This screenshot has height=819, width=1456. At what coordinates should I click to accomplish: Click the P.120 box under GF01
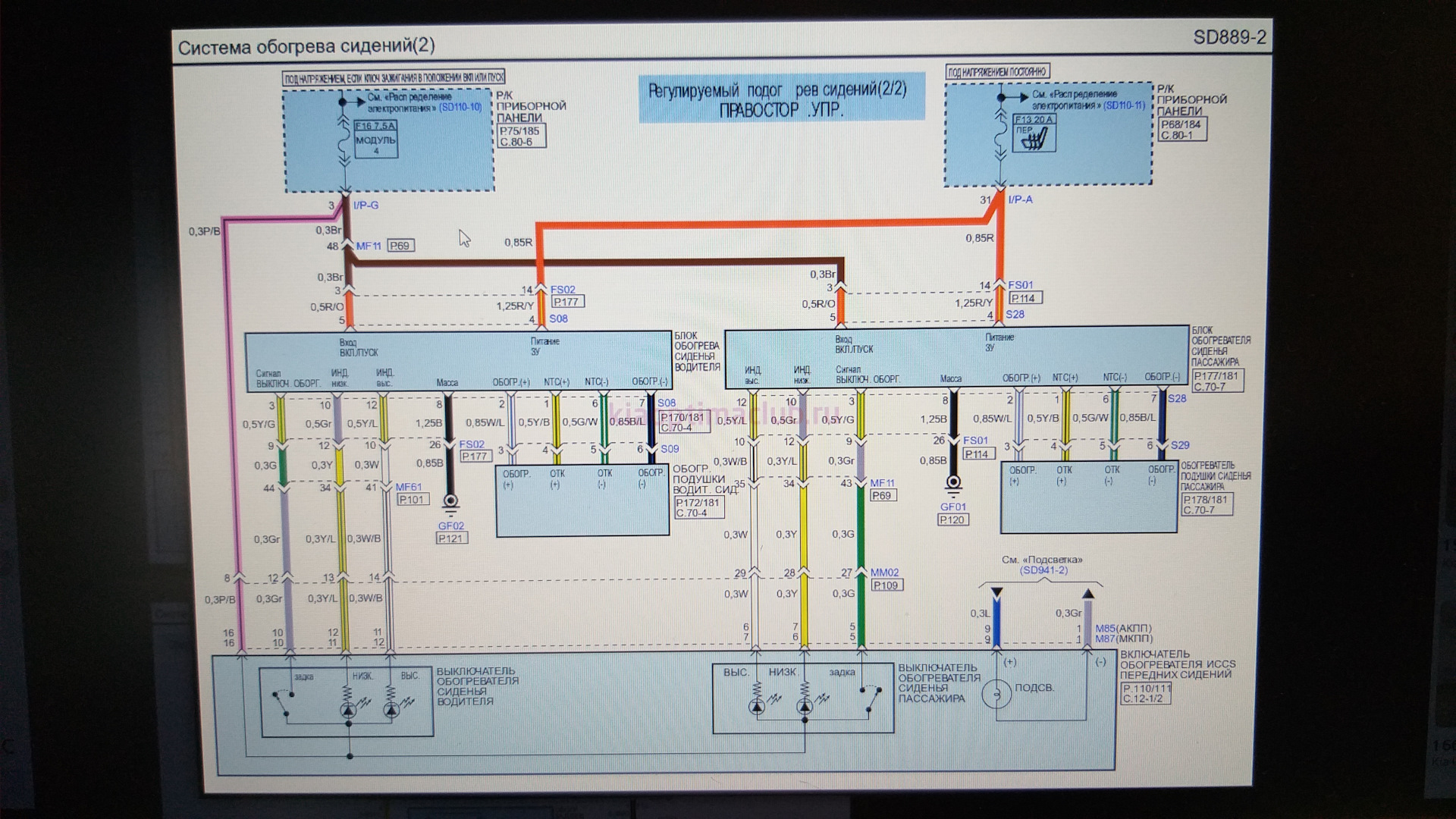[x=952, y=520]
